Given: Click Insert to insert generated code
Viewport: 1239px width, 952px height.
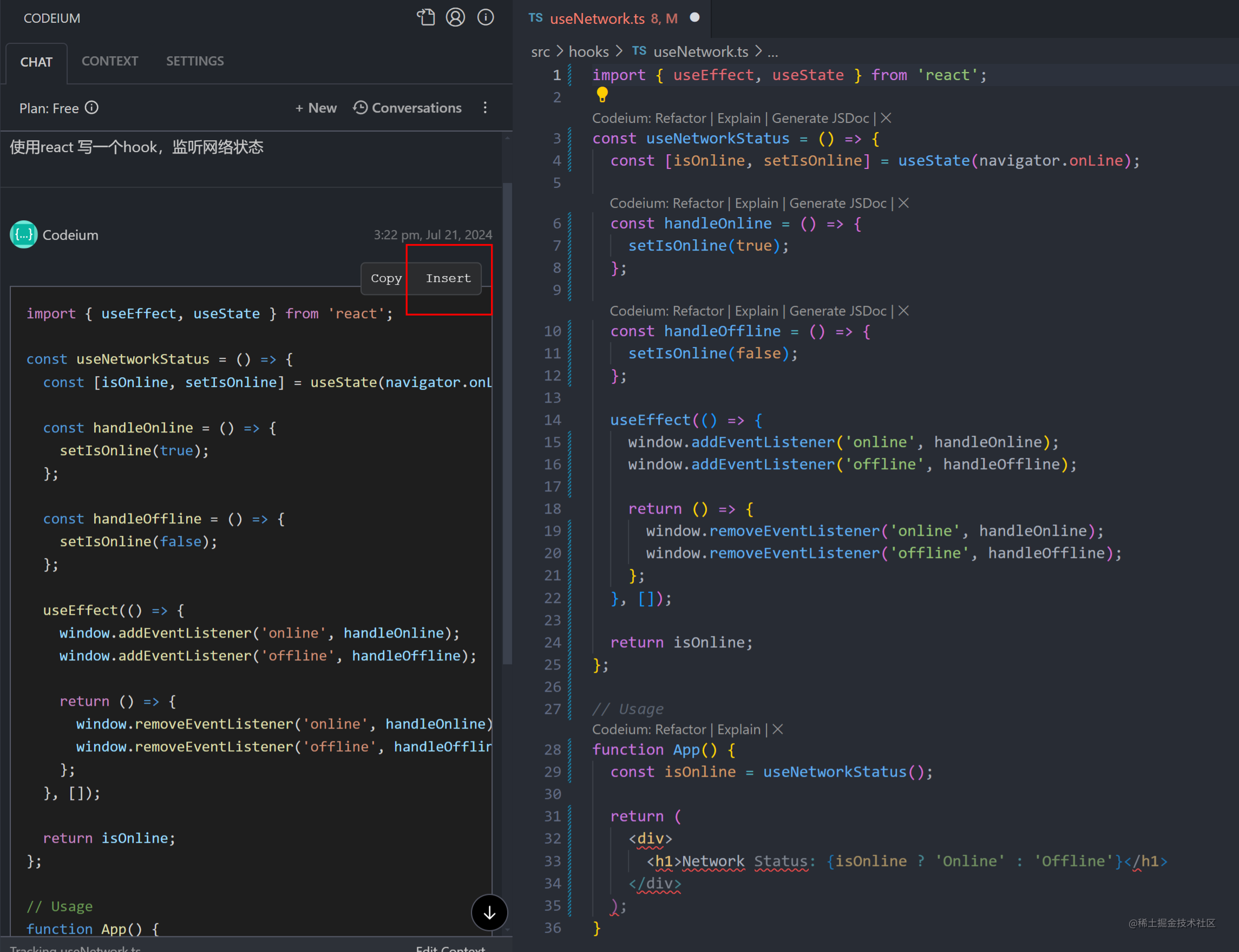Looking at the screenshot, I should pos(448,278).
